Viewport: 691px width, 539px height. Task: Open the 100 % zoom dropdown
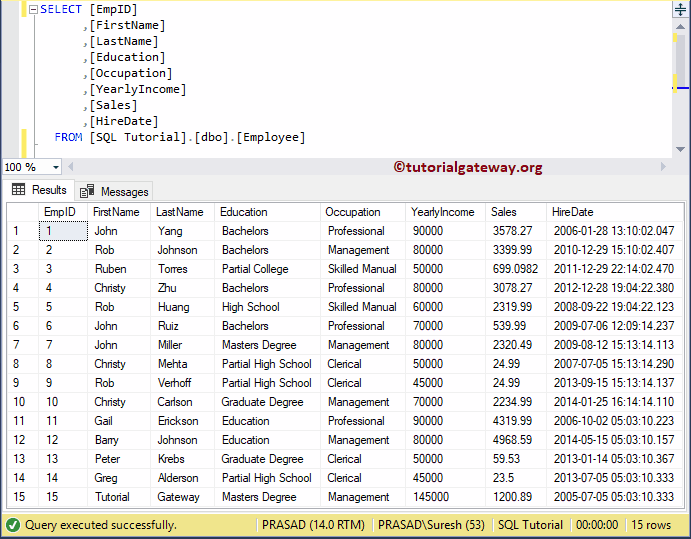click(x=56, y=167)
